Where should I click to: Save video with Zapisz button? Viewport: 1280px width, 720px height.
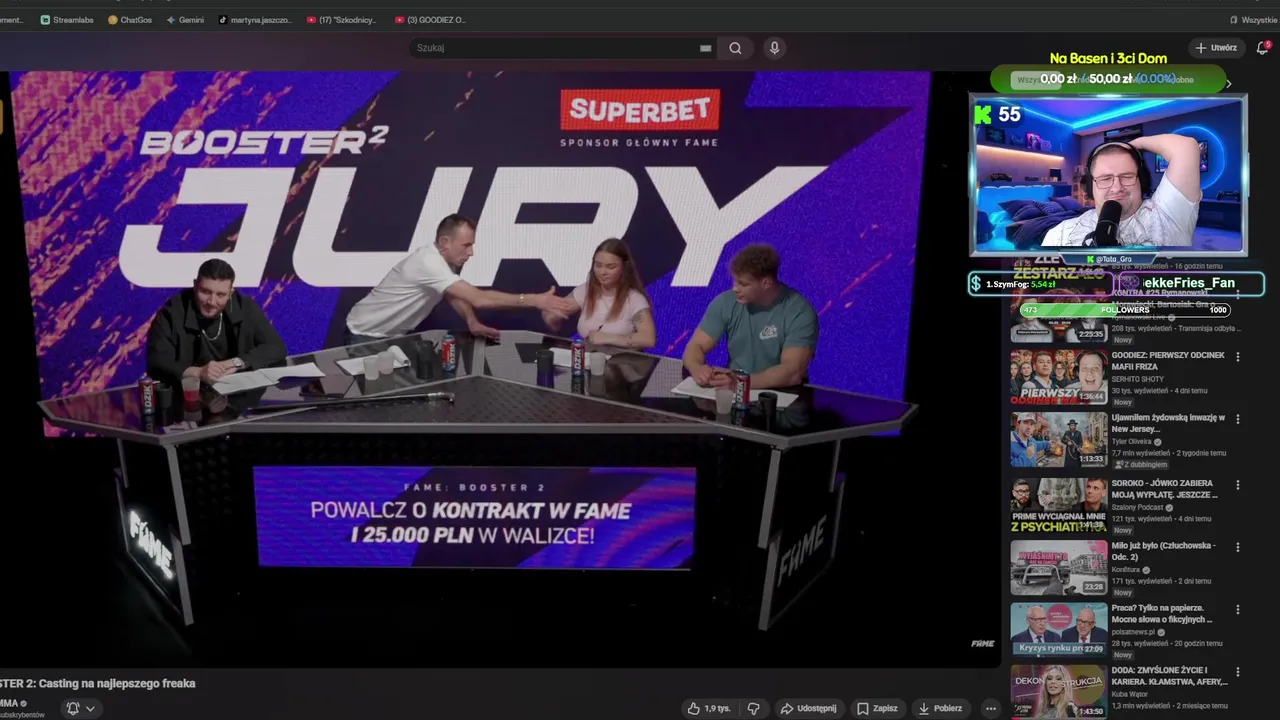click(877, 708)
